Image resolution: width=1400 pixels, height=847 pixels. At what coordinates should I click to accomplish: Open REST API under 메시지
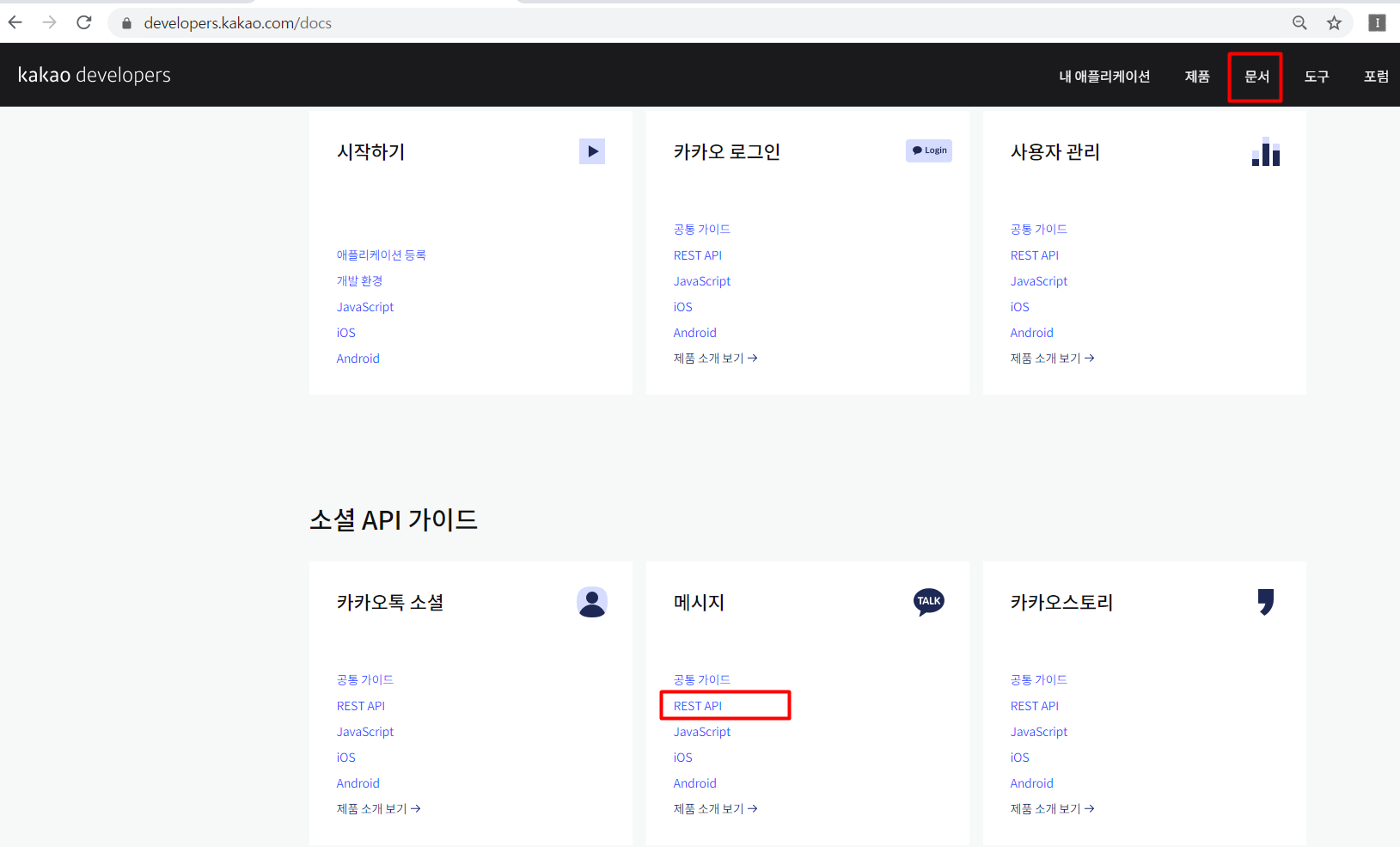coord(698,706)
